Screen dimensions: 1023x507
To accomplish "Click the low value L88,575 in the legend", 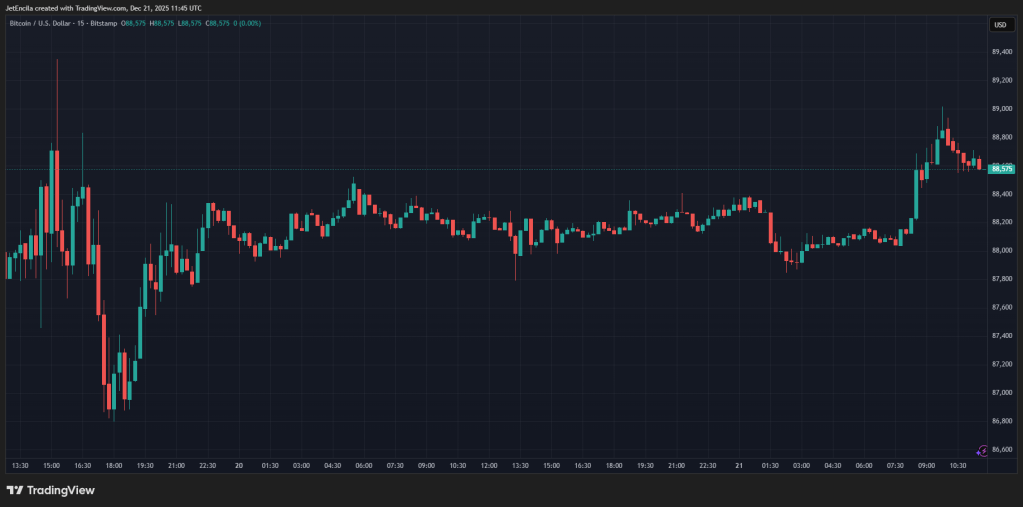I will pos(189,23).
